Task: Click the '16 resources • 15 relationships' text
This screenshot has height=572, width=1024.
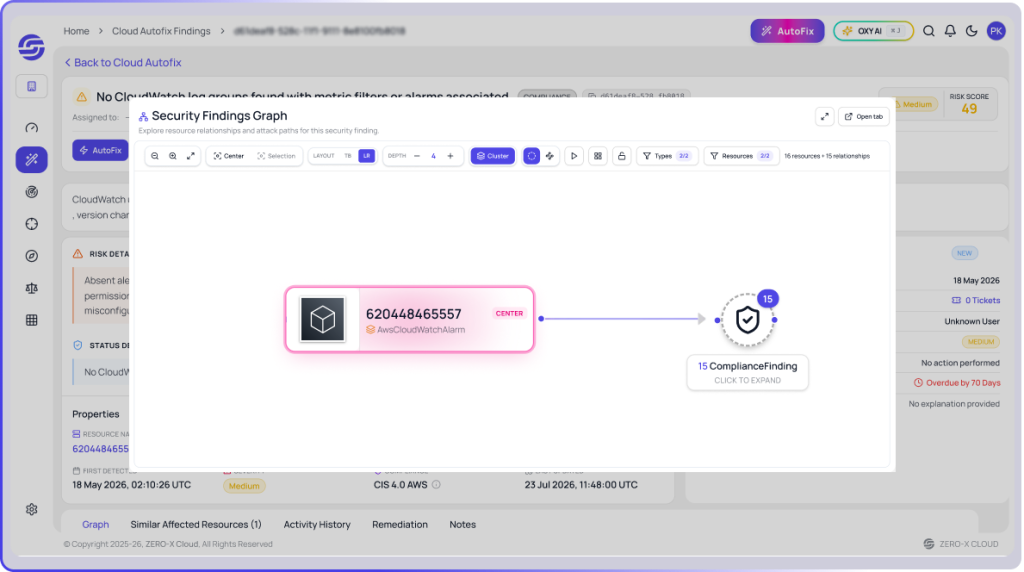Action: point(827,156)
